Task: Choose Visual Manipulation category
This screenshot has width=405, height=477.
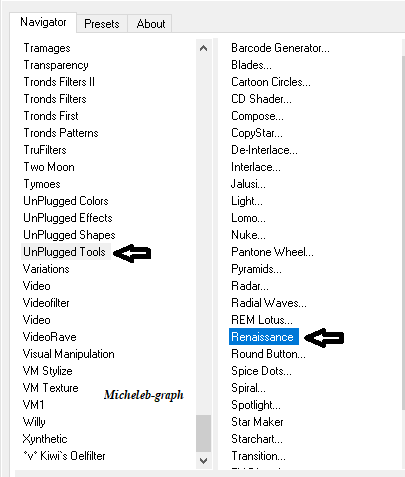Action: coord(68,354)
